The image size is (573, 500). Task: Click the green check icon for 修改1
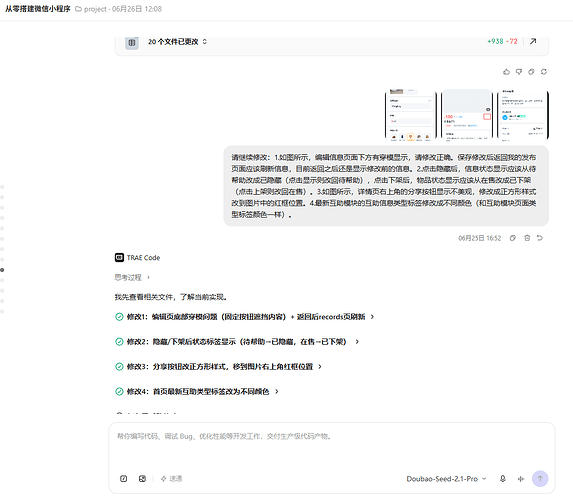tap(119, 317)
